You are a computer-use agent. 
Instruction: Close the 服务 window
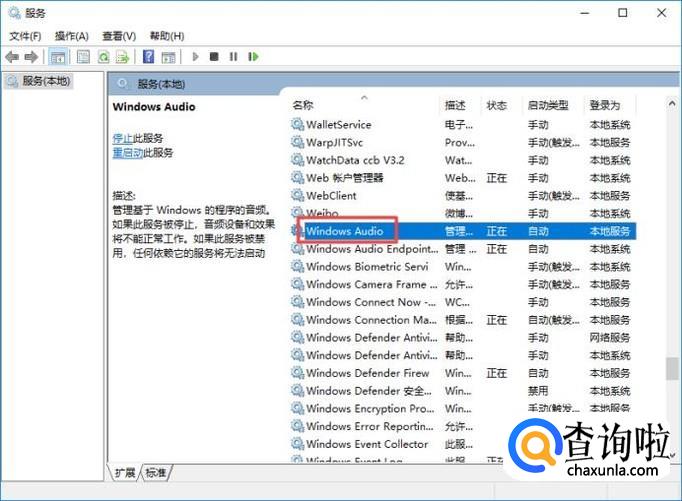click(x=662, y=13)
